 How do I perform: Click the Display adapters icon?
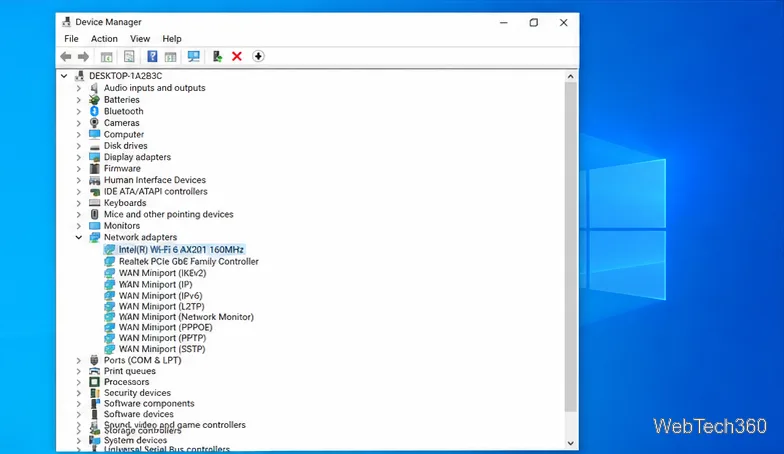click(x=94, y=157)
